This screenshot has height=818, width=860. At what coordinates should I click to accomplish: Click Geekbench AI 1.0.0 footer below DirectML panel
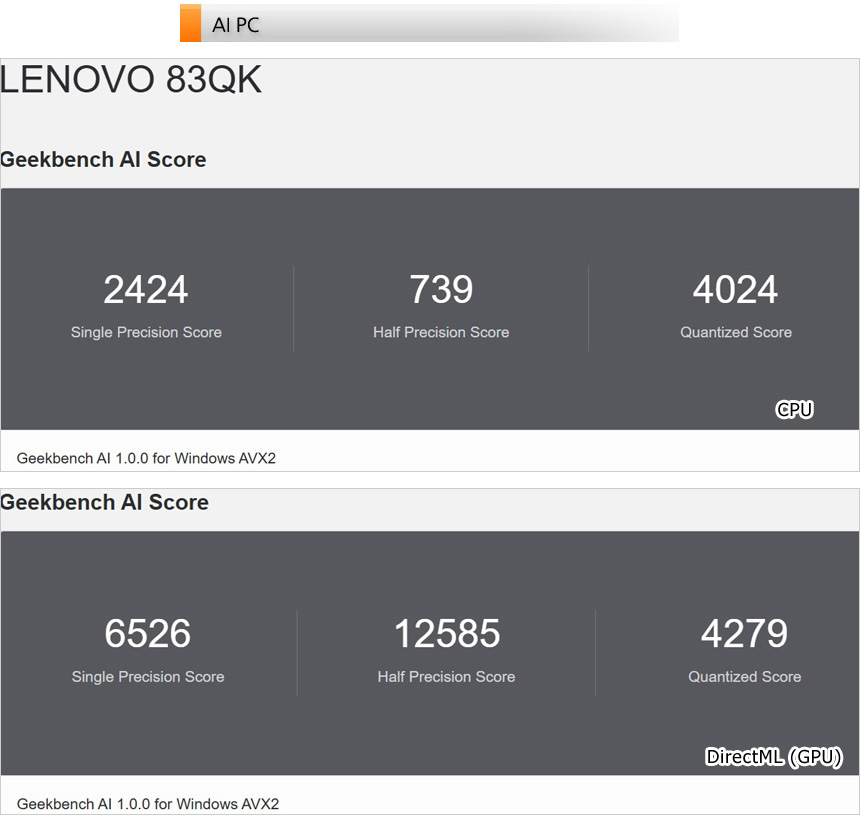click(x=148, y=803)
